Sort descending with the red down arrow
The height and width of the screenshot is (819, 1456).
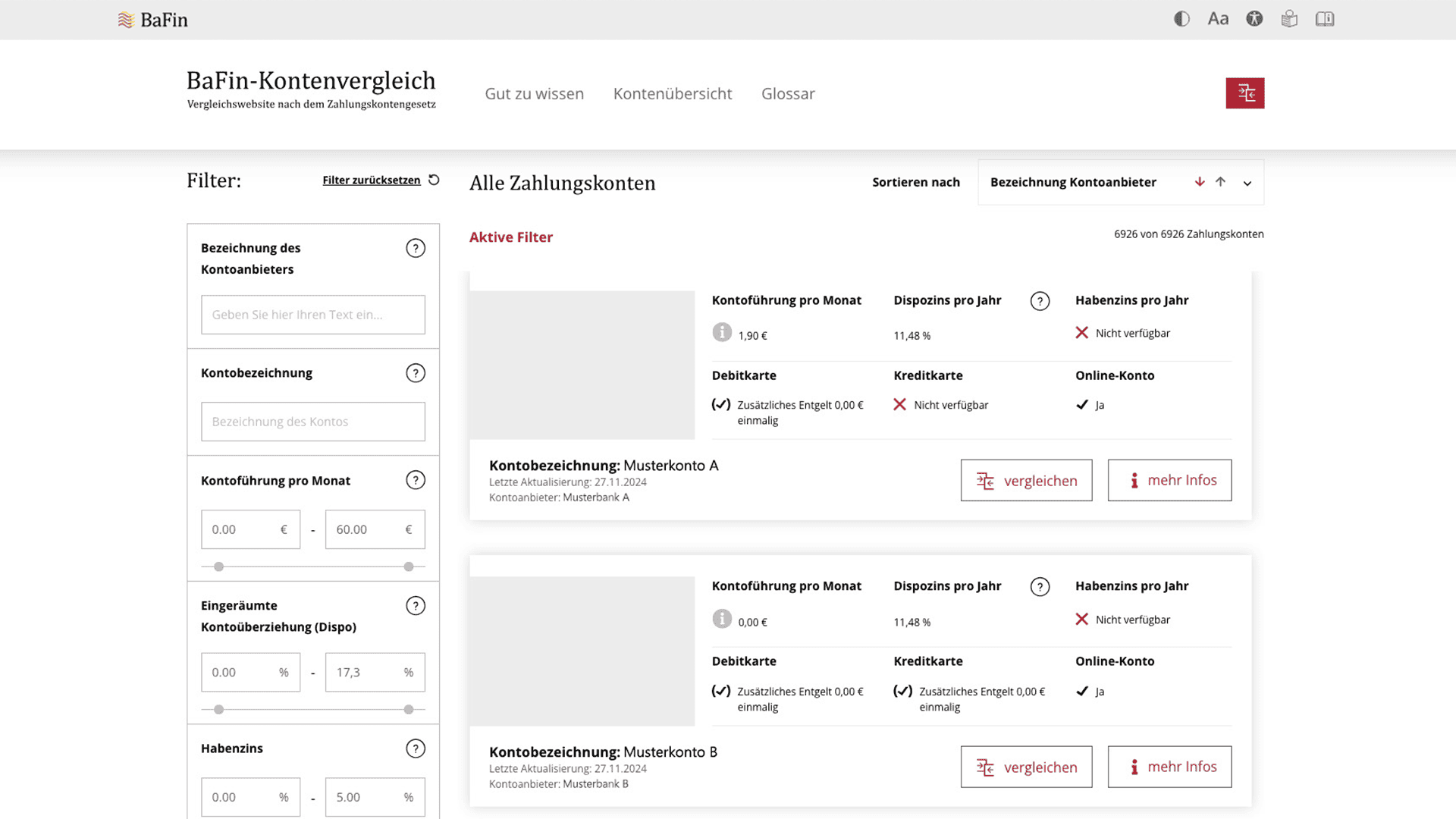tap(1200, 182)
